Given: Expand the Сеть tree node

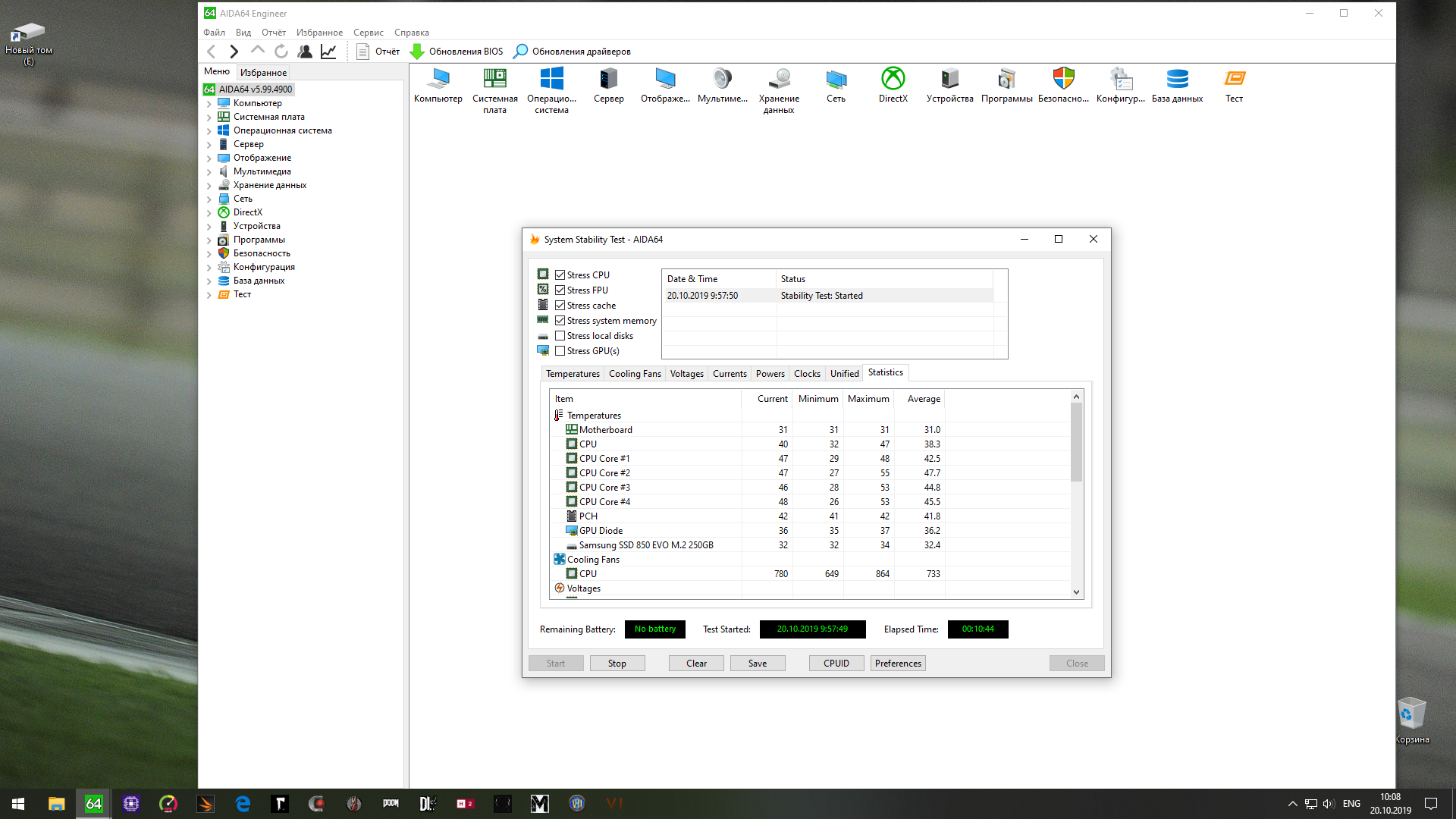Looking at the screenshot, I should (x=209, y=199).
